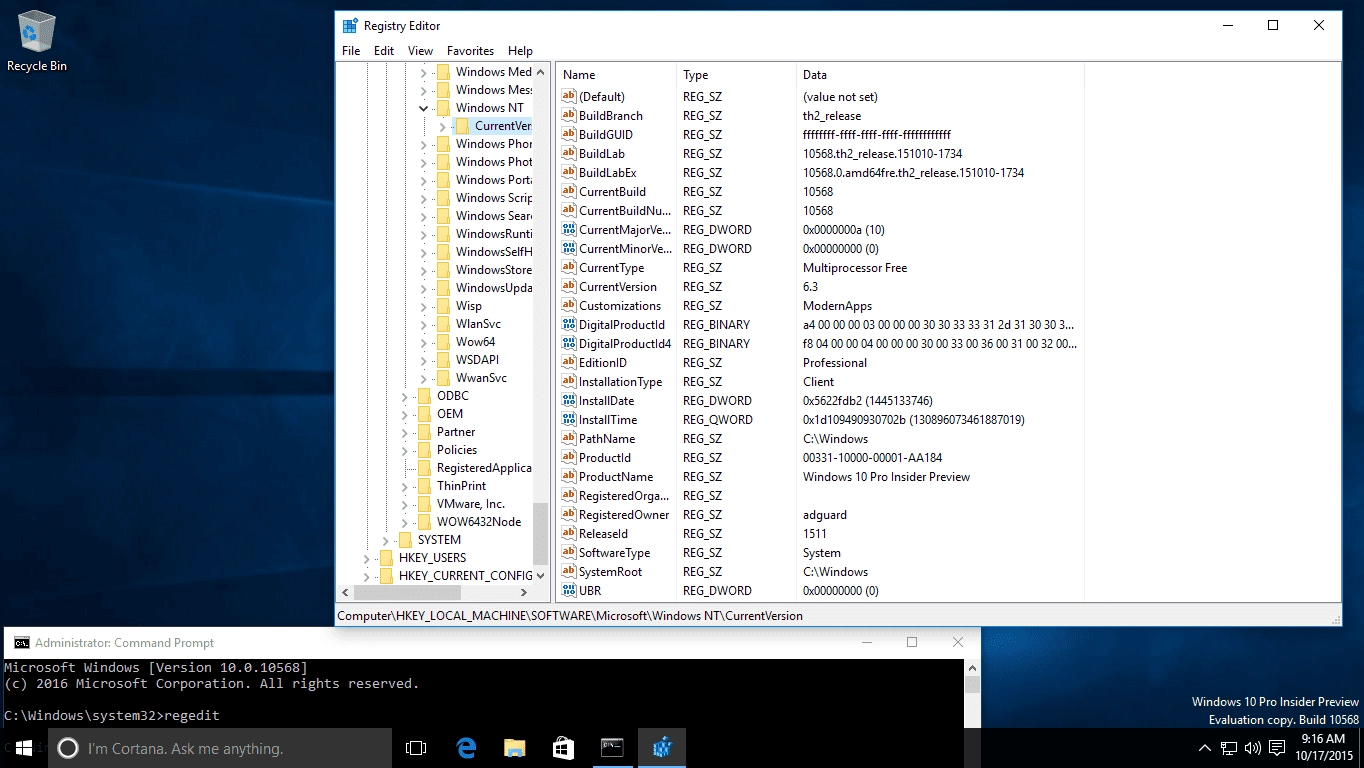Sort by the Type column header
Screen dimensions: 1364x768
pos(737,75)
